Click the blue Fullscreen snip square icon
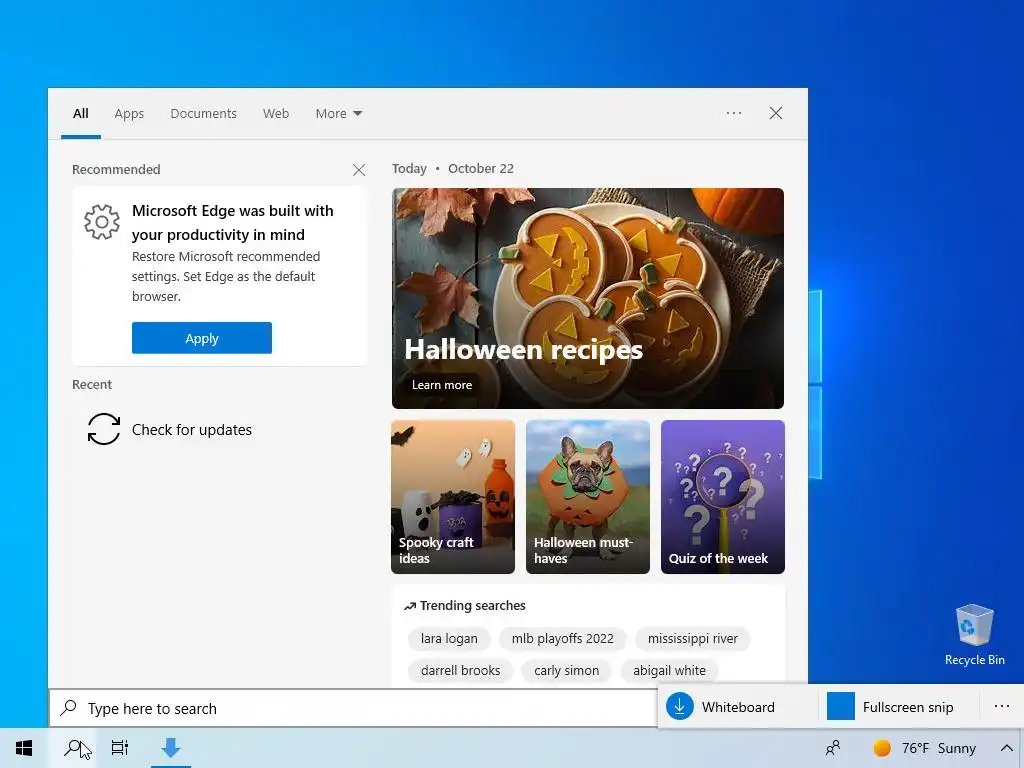 [x=840, y=707]
